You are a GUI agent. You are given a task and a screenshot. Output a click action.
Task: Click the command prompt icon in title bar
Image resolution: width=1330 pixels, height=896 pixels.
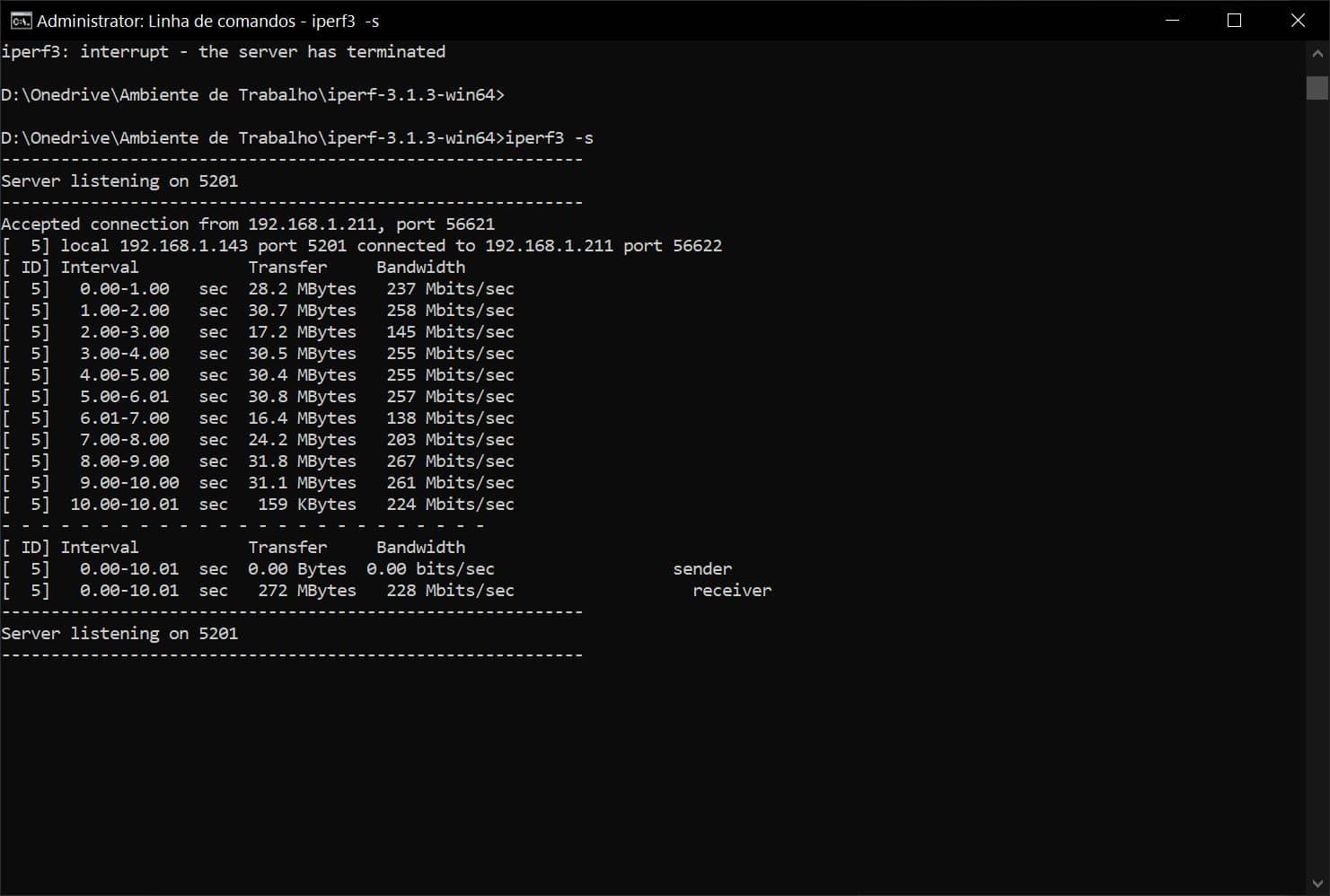21,21
